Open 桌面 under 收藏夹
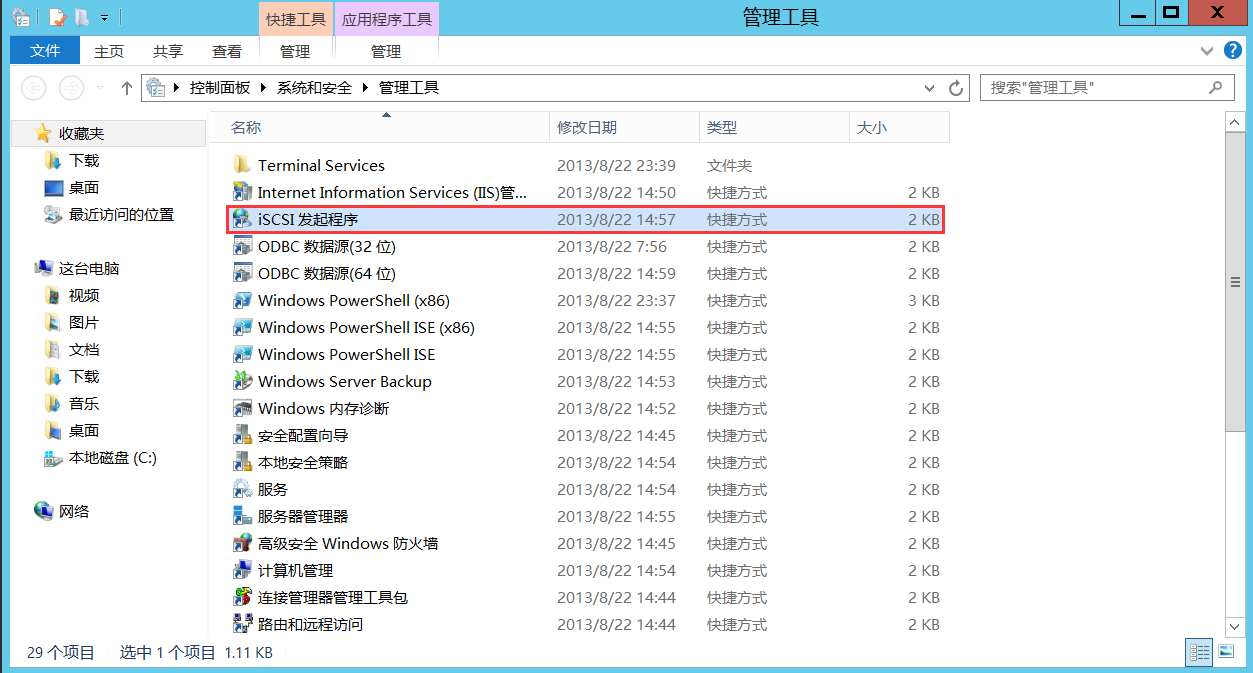The image size is (1253, 673). click(84, 187)
